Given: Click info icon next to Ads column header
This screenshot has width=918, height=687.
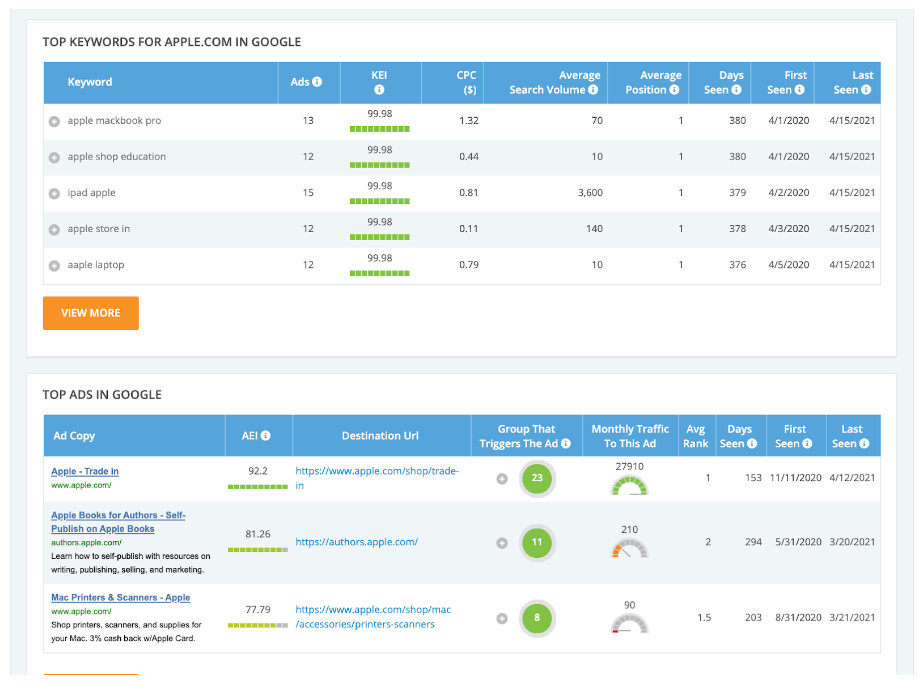Looking at the screenshot, I should pyautogui.click(x=317, y=82).
